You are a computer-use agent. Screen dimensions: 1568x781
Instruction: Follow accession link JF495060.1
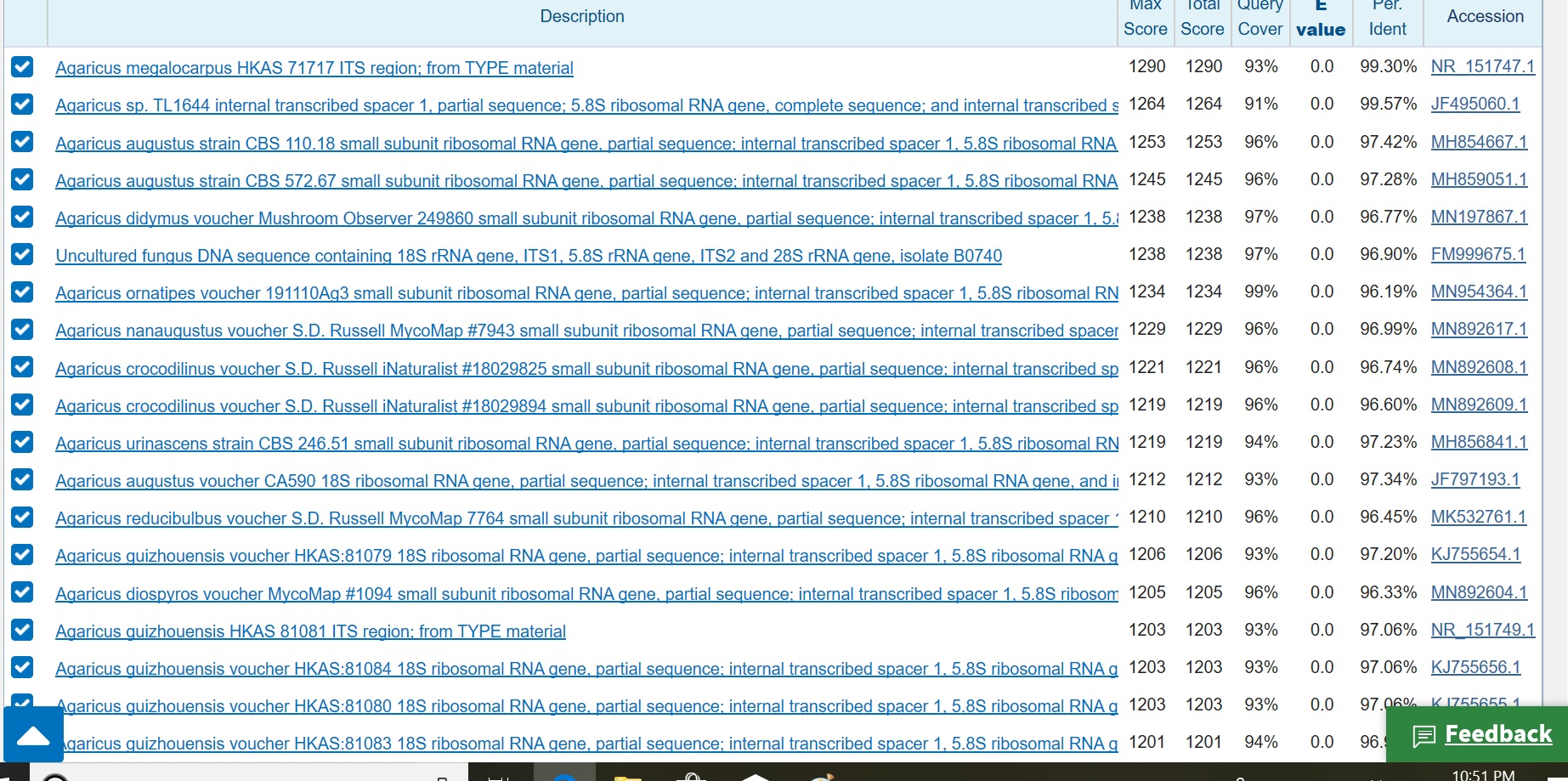pyautogui.click(x=1475, y=104)
